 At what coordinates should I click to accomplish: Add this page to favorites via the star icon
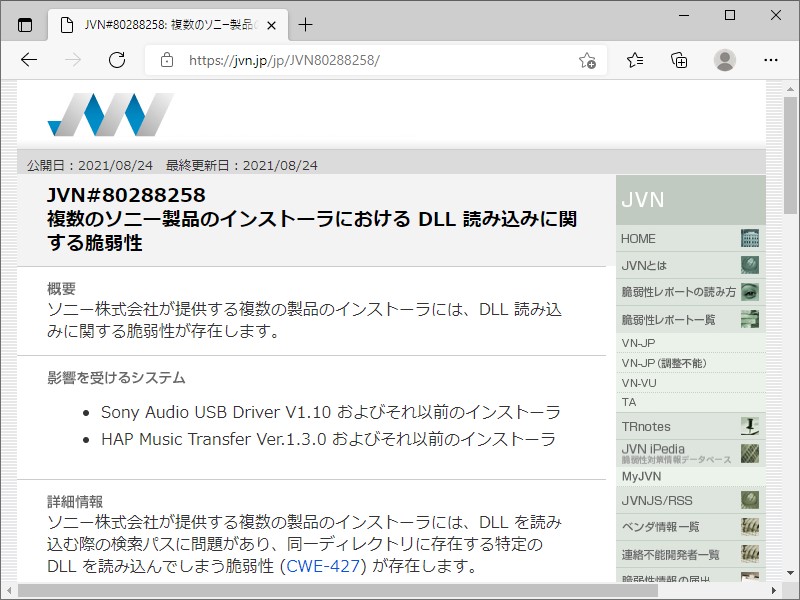(589, 60)
